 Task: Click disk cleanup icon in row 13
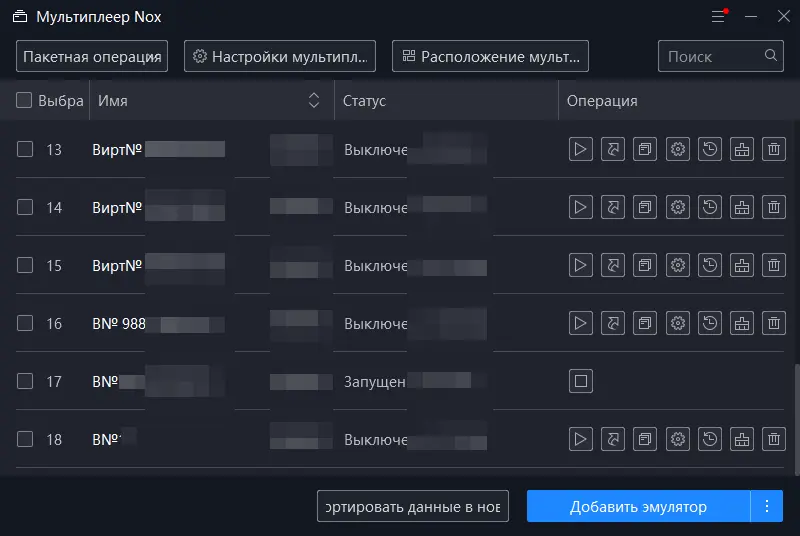tap(742, 149)
